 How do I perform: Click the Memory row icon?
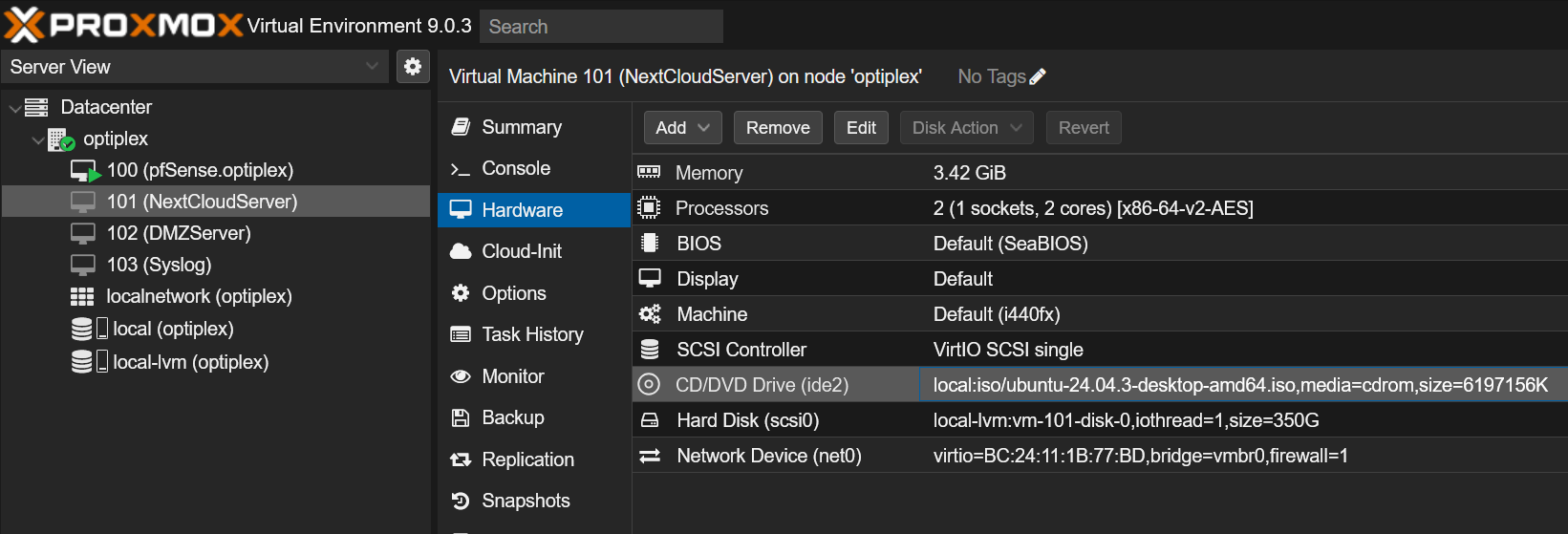649,172
